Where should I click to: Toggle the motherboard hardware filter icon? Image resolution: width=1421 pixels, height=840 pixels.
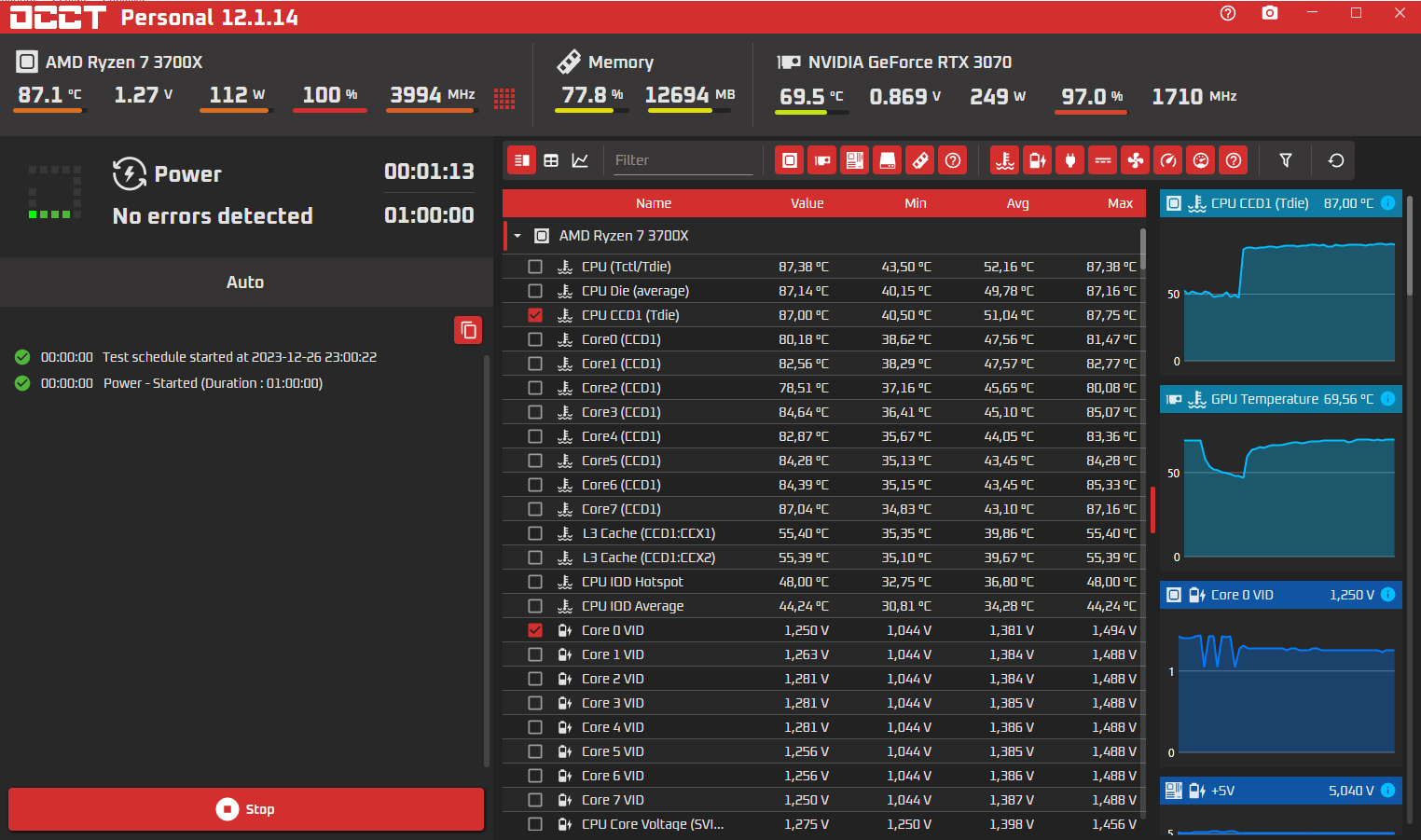pyautogui.click(x=855, y=160)
